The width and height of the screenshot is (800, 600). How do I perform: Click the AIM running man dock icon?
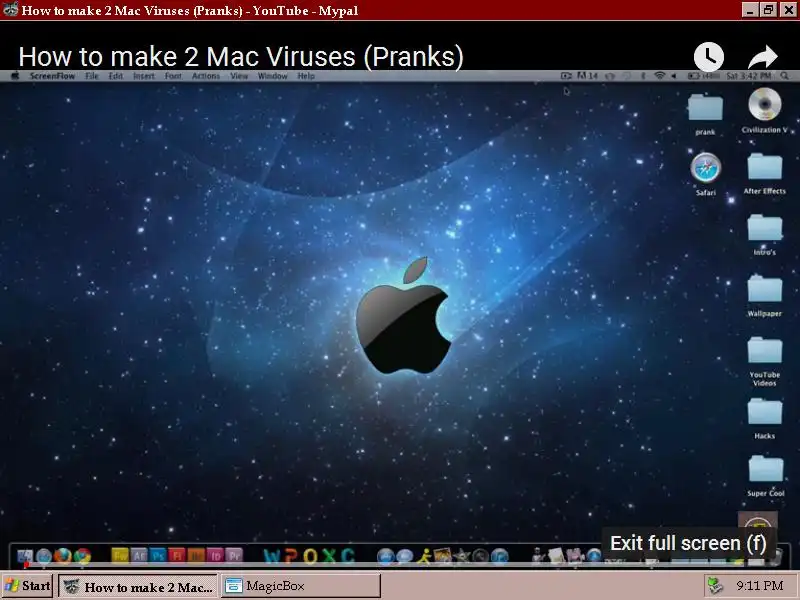point(423,555)
